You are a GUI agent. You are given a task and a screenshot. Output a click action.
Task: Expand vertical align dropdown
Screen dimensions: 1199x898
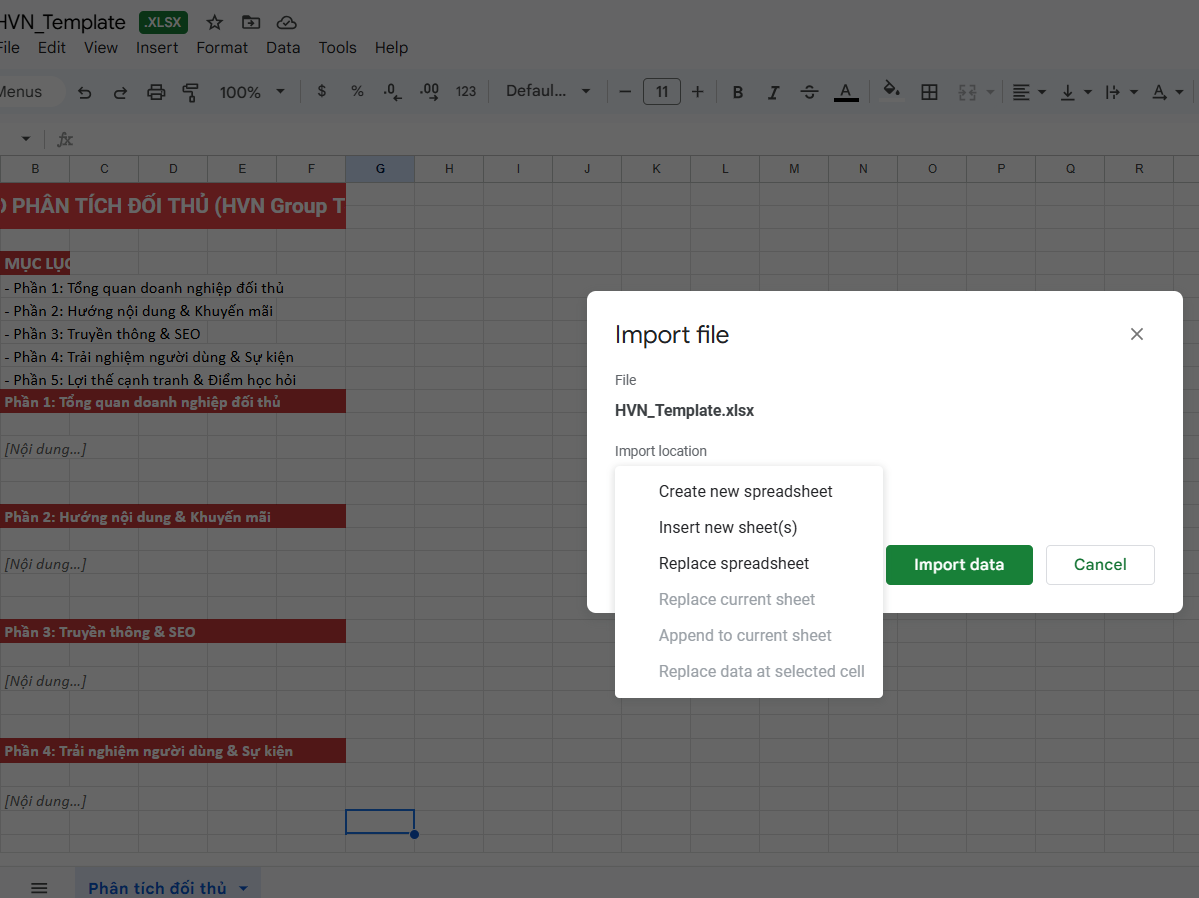click(x=1087, y=93)
